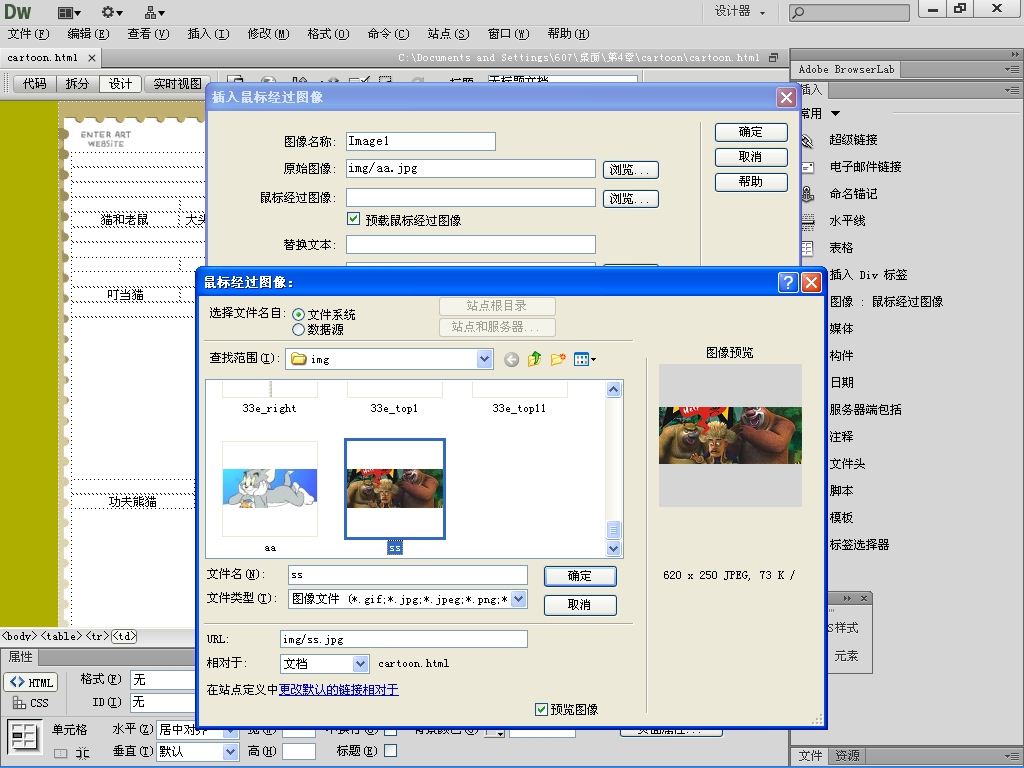Create a new folder icon in file dialog
Screen dimensions: 1024x768
(558, 359)
